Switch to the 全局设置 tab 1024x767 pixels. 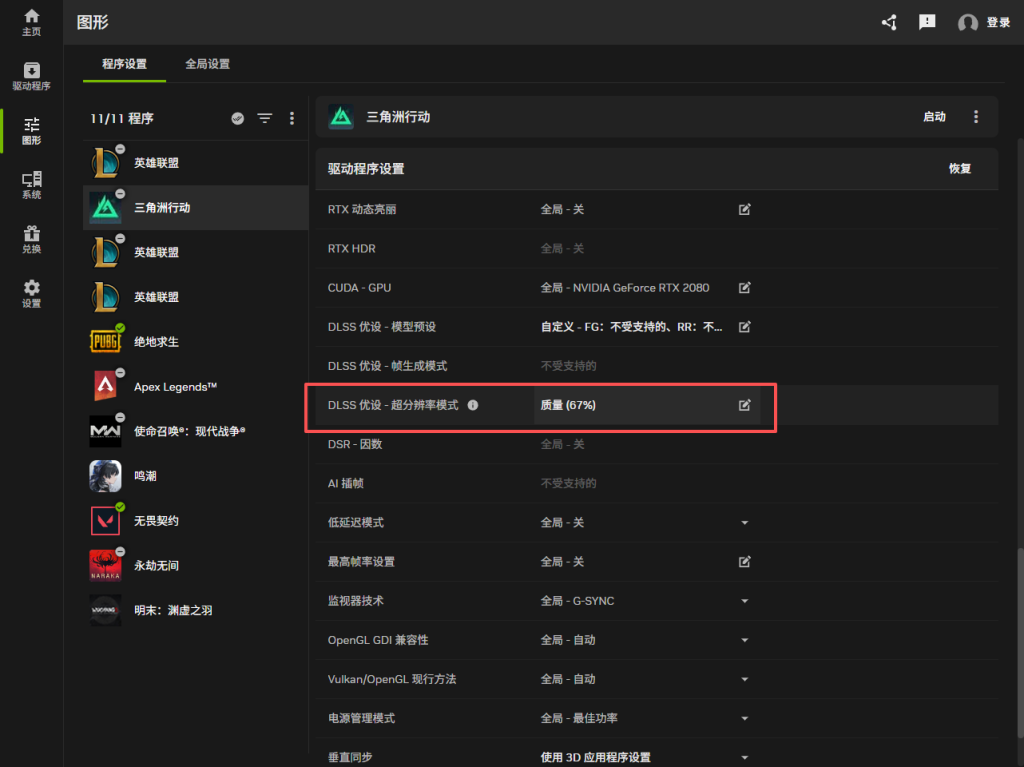pyautogui.click(x=207, y=64)
